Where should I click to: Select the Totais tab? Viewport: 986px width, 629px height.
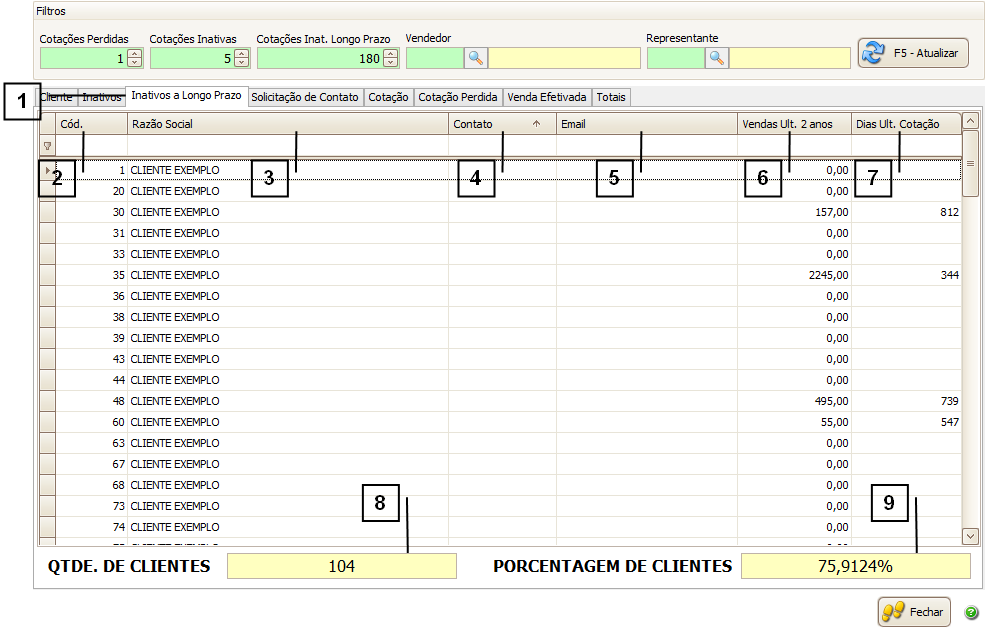611,97
